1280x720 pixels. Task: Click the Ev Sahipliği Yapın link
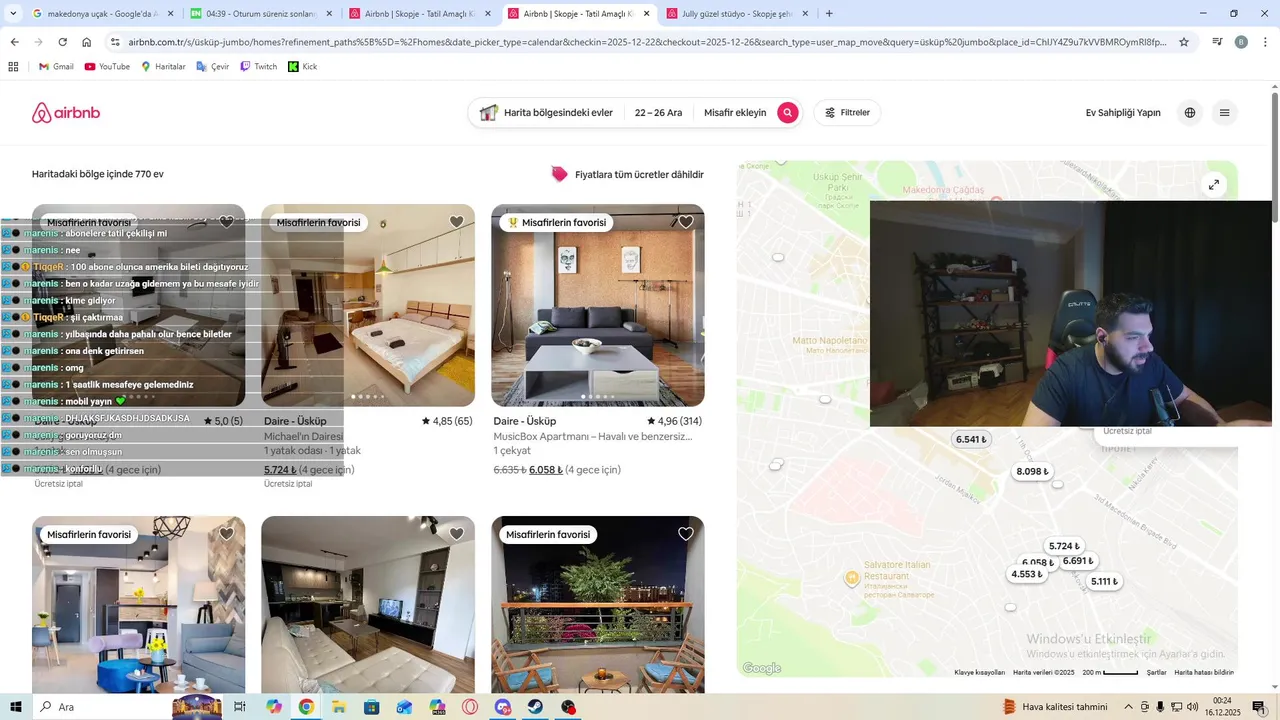pyautogui.click(x=1123, y=113)
